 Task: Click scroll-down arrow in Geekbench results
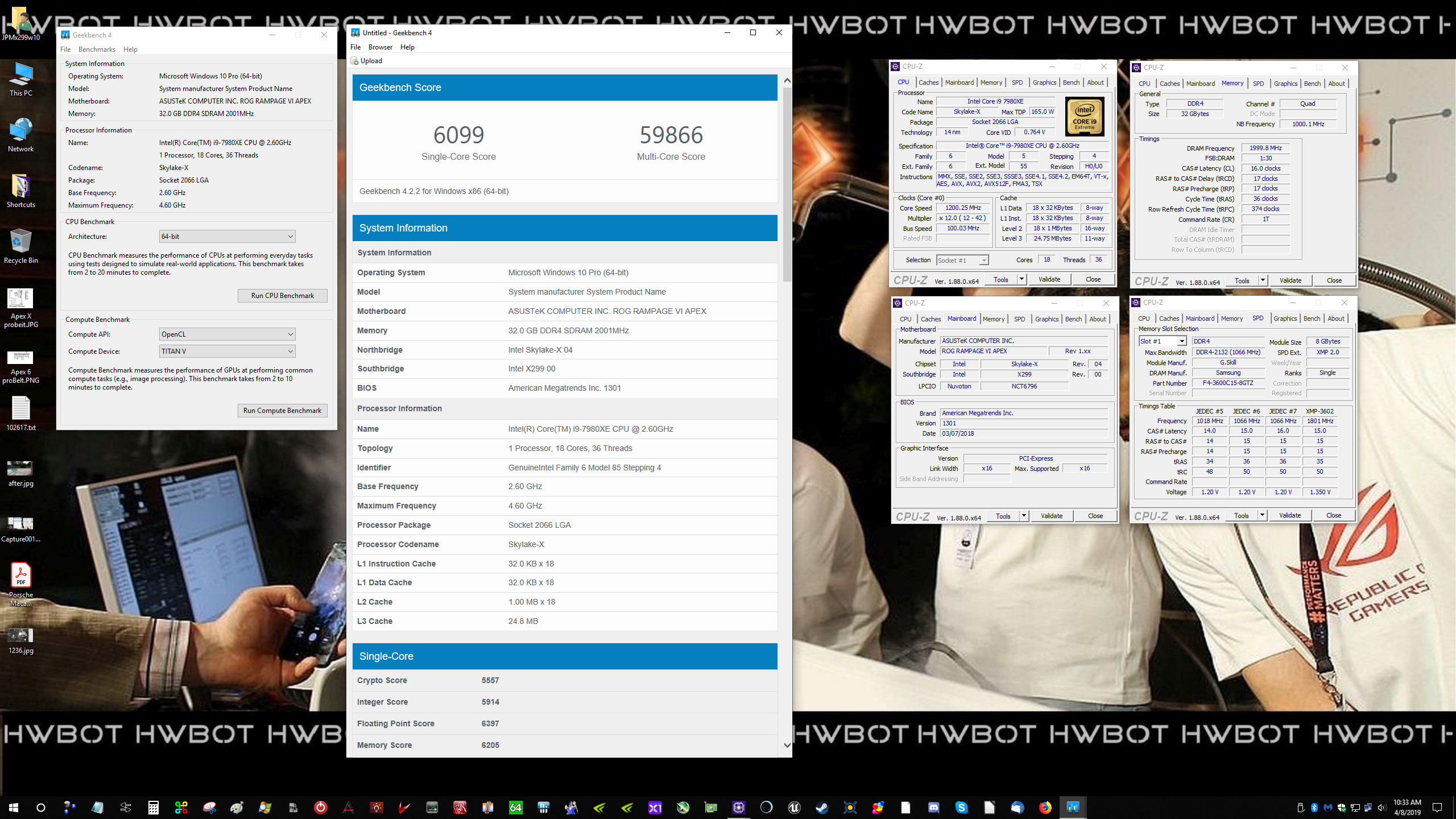click(787, 745)
